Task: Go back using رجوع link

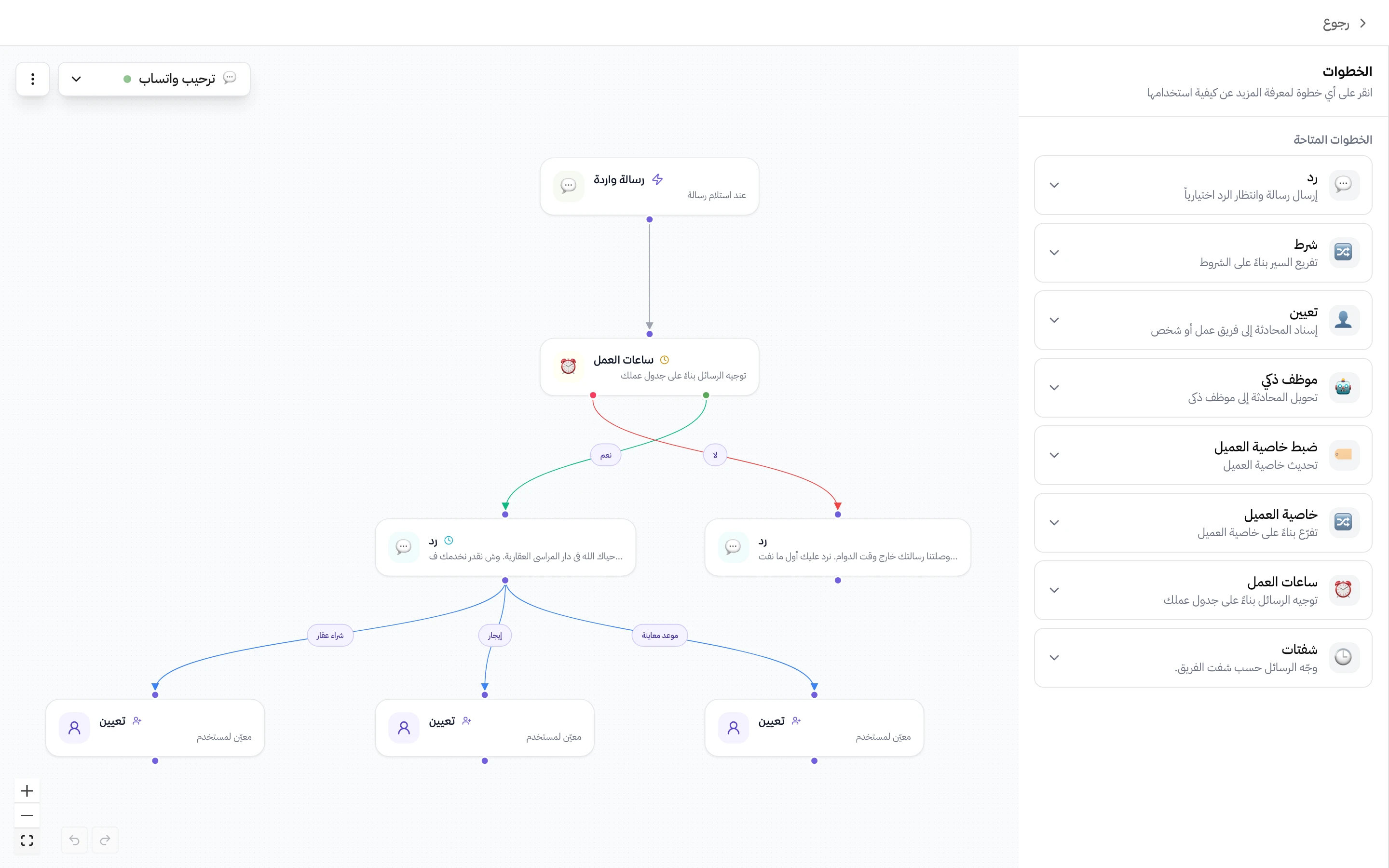Action: coord(1344,23)
